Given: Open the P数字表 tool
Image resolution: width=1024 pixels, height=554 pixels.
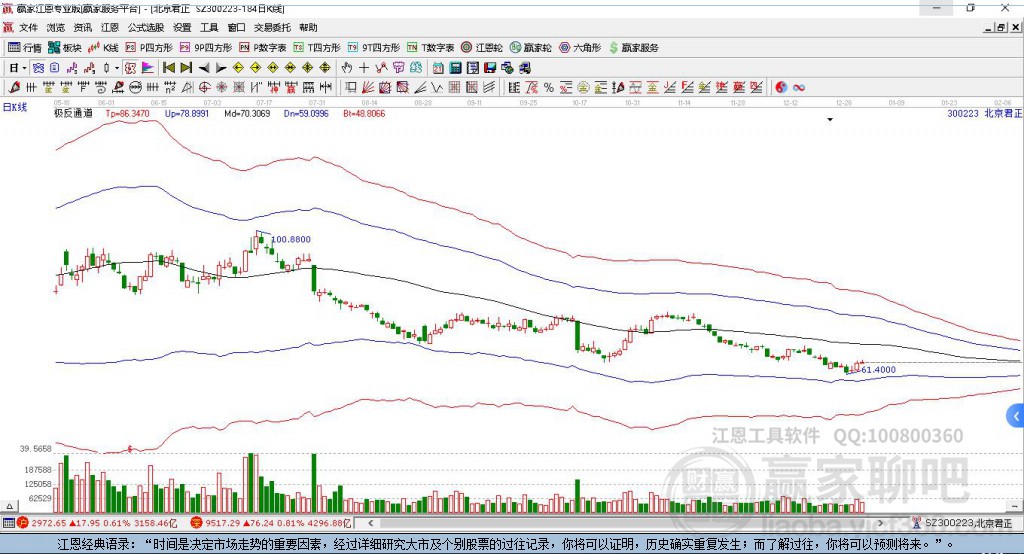Looking at the screenshot, I should click(263, 48).
